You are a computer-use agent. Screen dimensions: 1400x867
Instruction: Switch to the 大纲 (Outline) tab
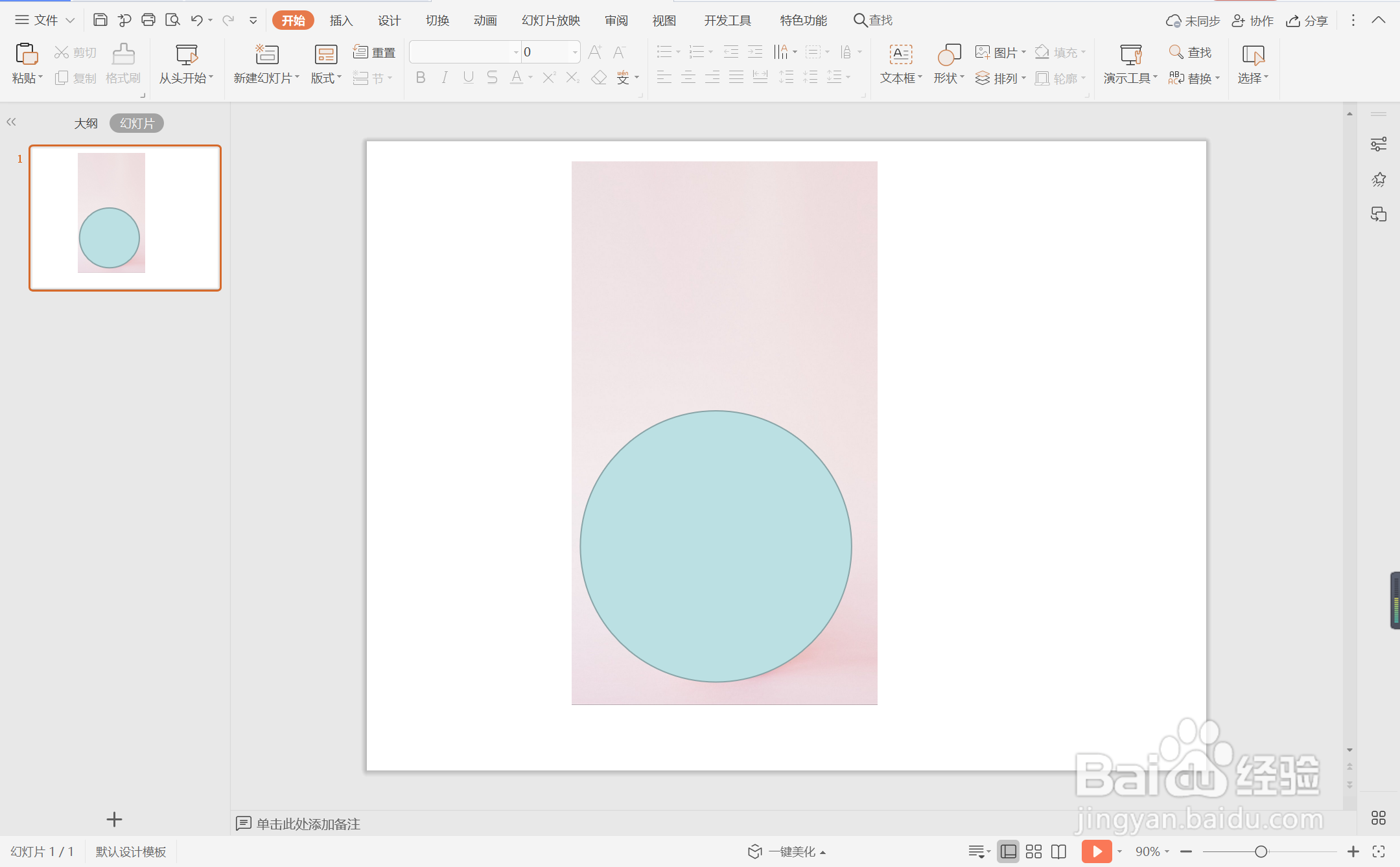click(x=86, y=123)
